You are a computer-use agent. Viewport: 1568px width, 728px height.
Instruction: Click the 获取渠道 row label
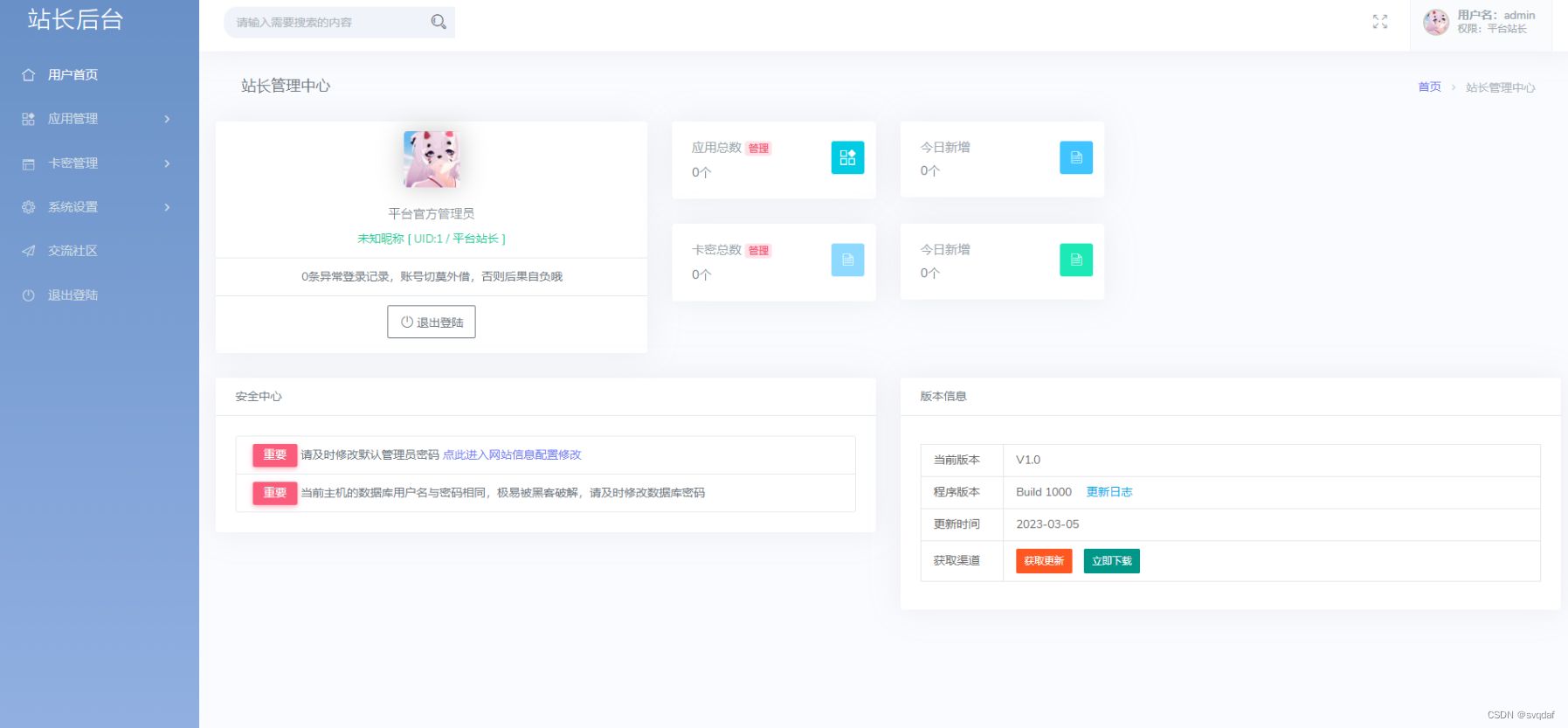(x=957, y=560)
